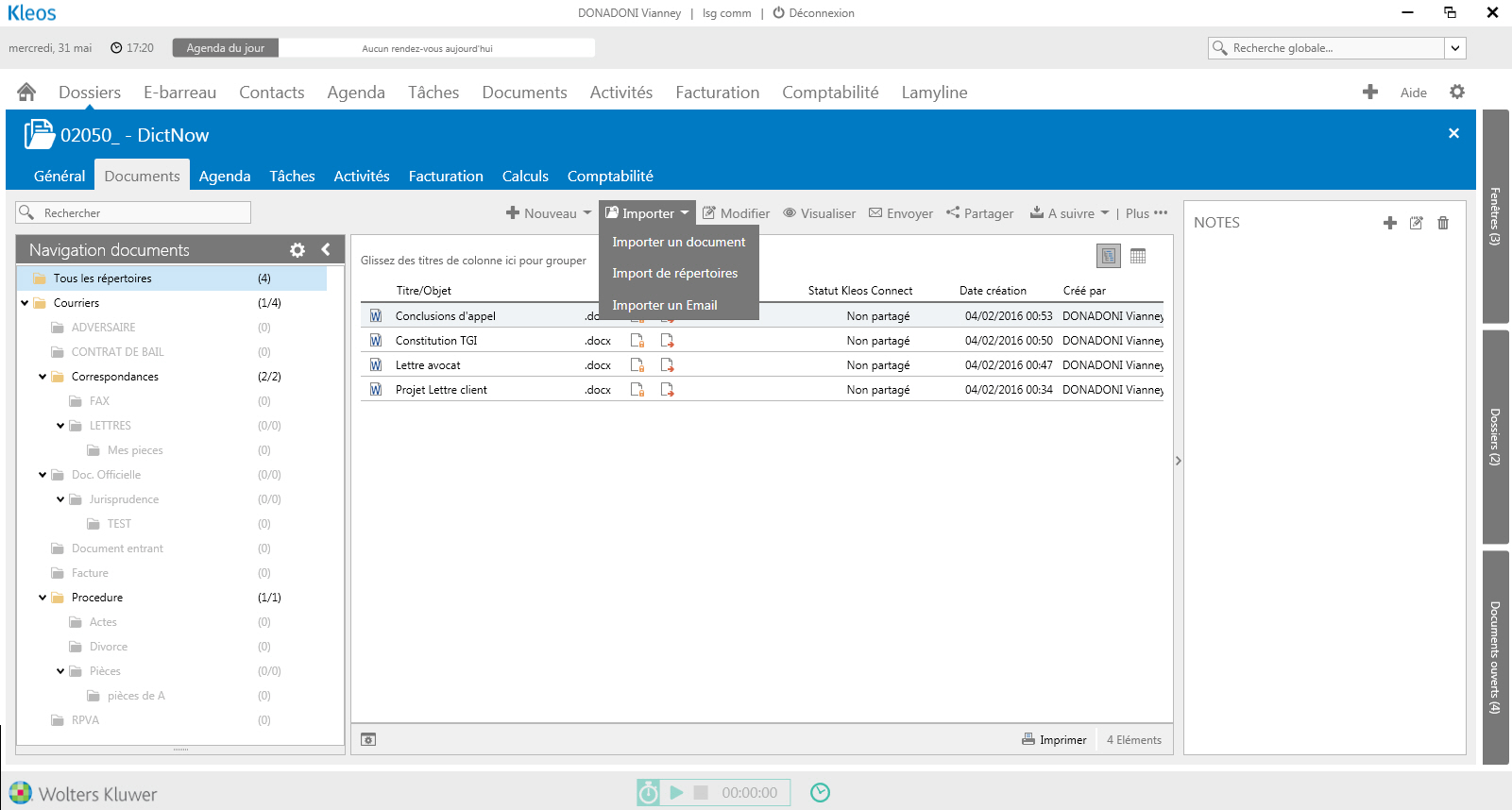Collapse the Procedure folder tree
The height and width of the screenshot is (810, 1512).
coord(42,598)
